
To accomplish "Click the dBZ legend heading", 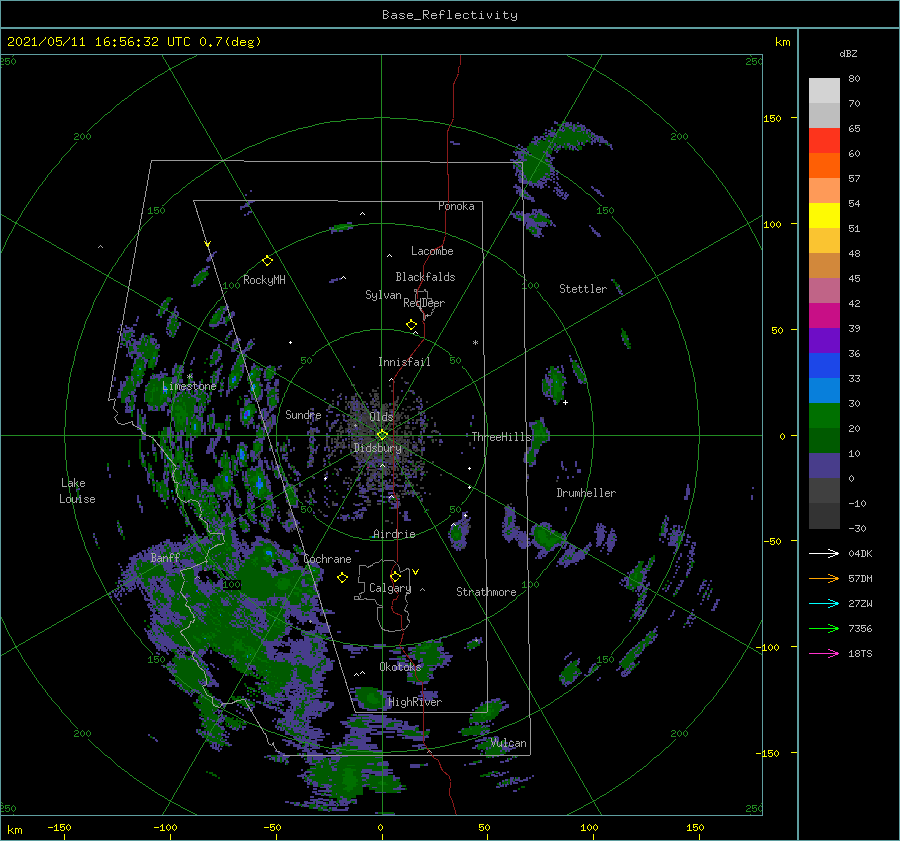I will point(848,53).
